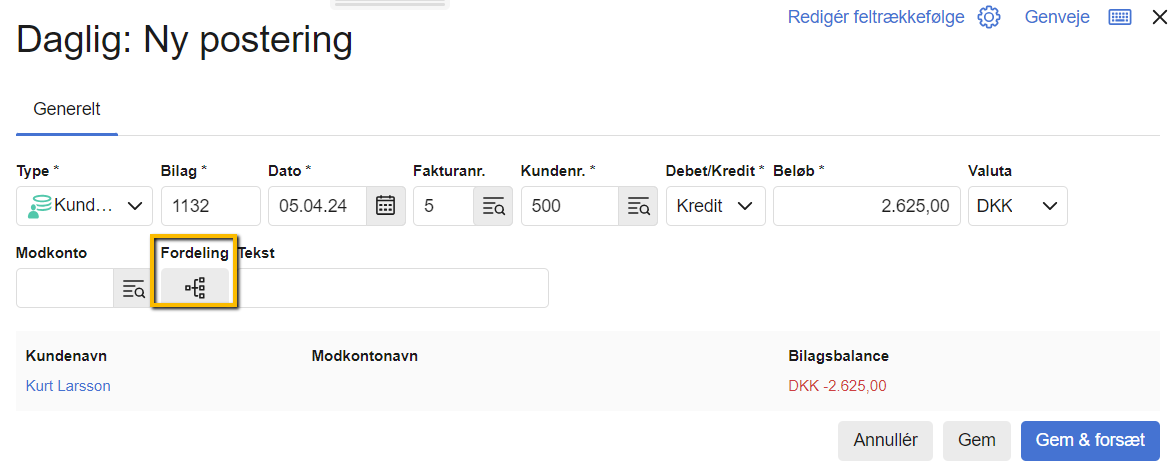
Task: Click the Genveje link
Action: pyautogui.click(x=1056, y=18)
